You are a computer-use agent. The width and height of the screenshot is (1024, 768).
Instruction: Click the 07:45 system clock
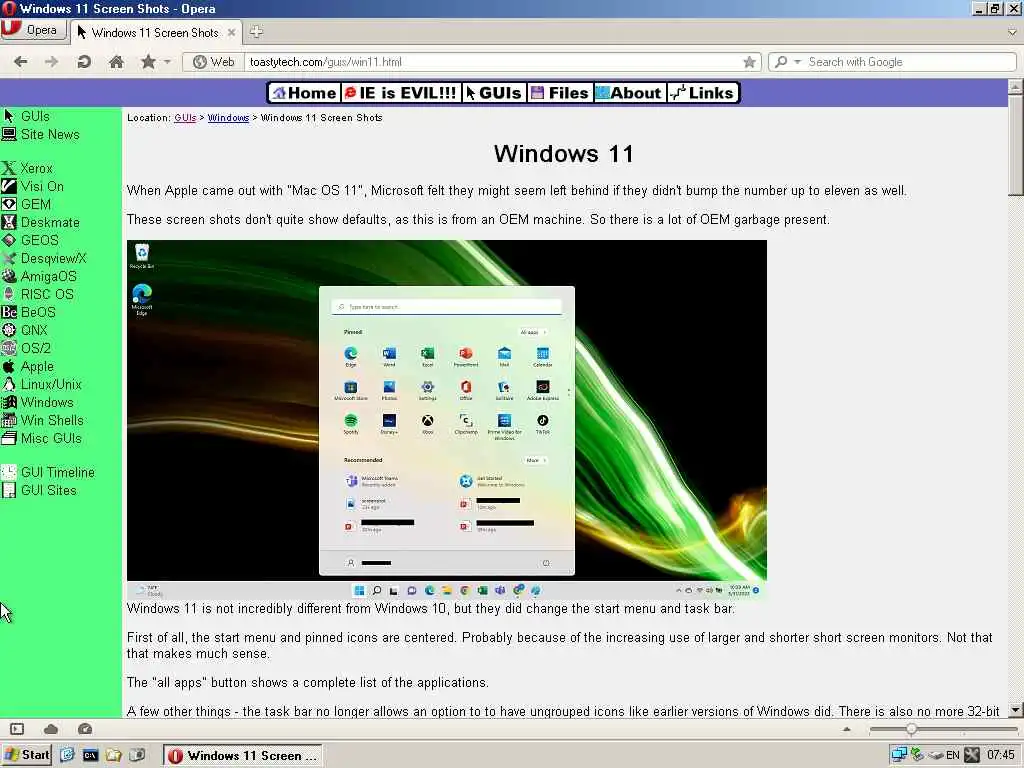(x=1000, y=756)
